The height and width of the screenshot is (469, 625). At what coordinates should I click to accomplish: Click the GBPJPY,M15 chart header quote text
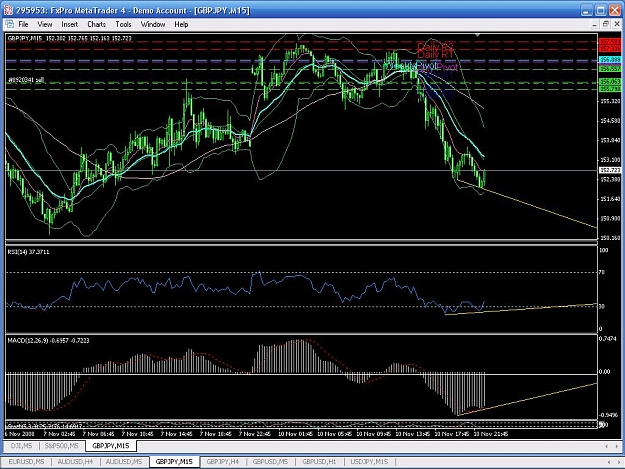point(69,38)
